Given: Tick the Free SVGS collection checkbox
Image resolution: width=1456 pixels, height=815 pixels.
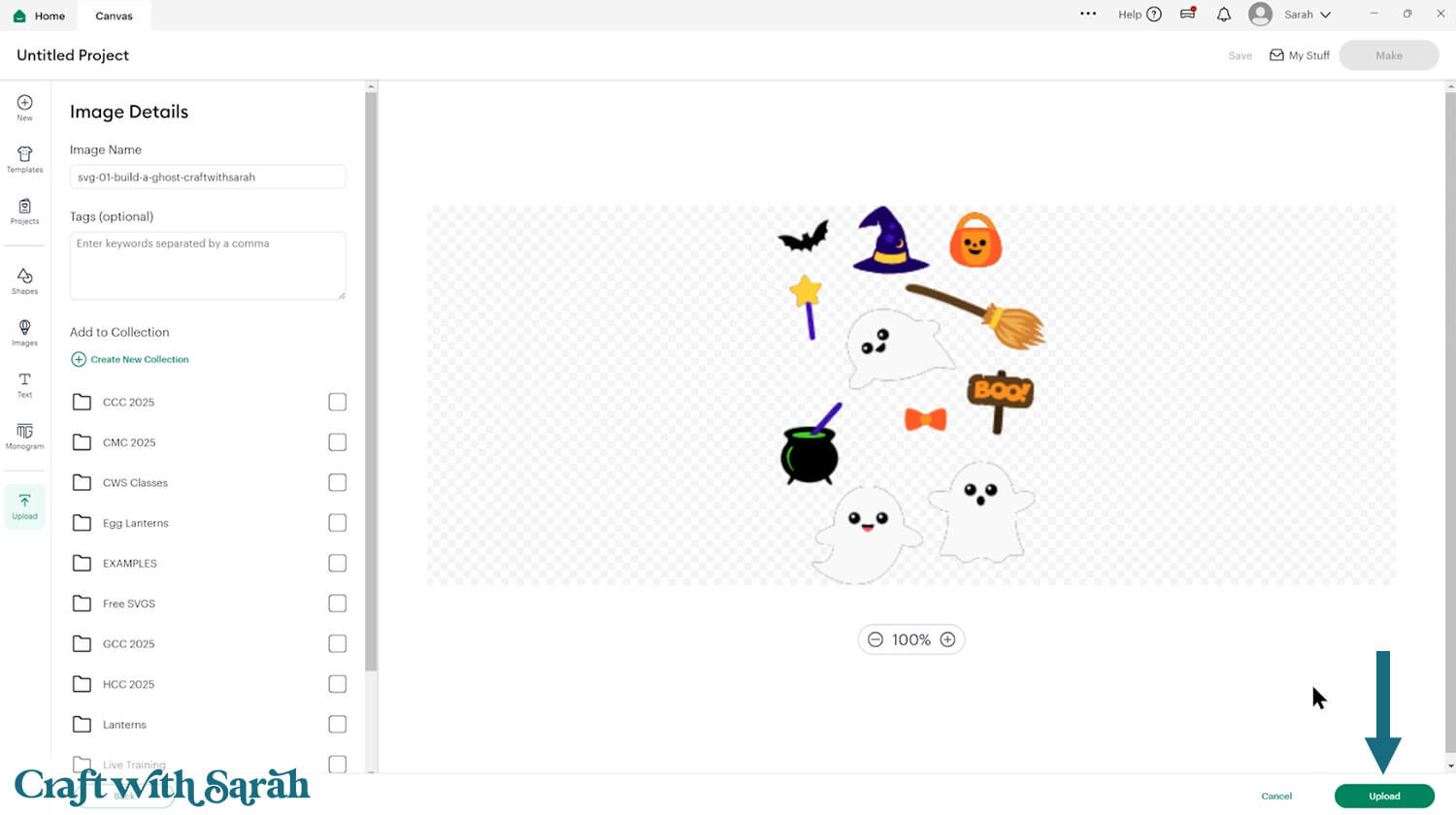Looking at the screenshot, I should pyautogui.click(x=337, y=603).
